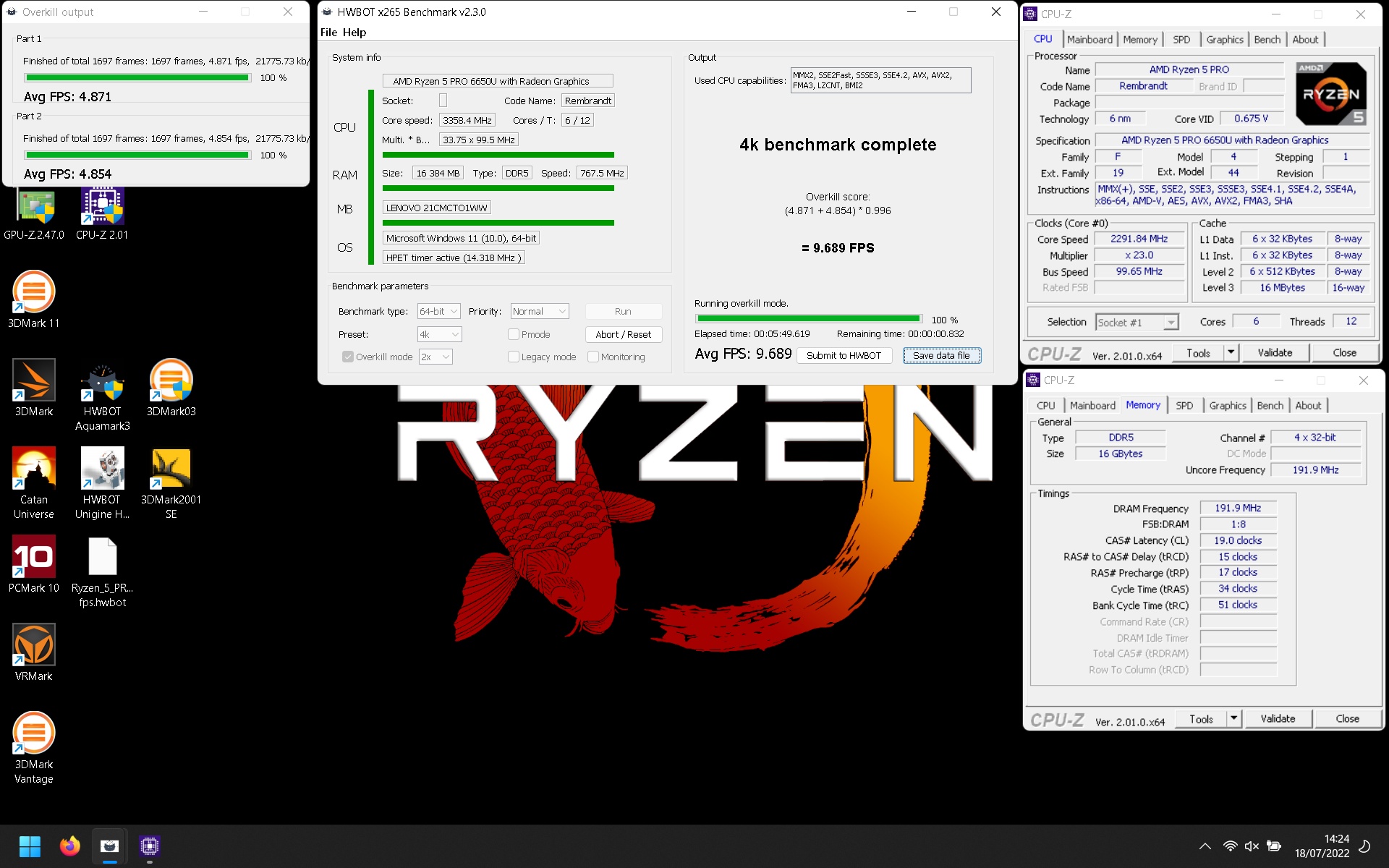Click Tools button in upper CPU-Z
1389x868 pixels.
click(1198, 353)
